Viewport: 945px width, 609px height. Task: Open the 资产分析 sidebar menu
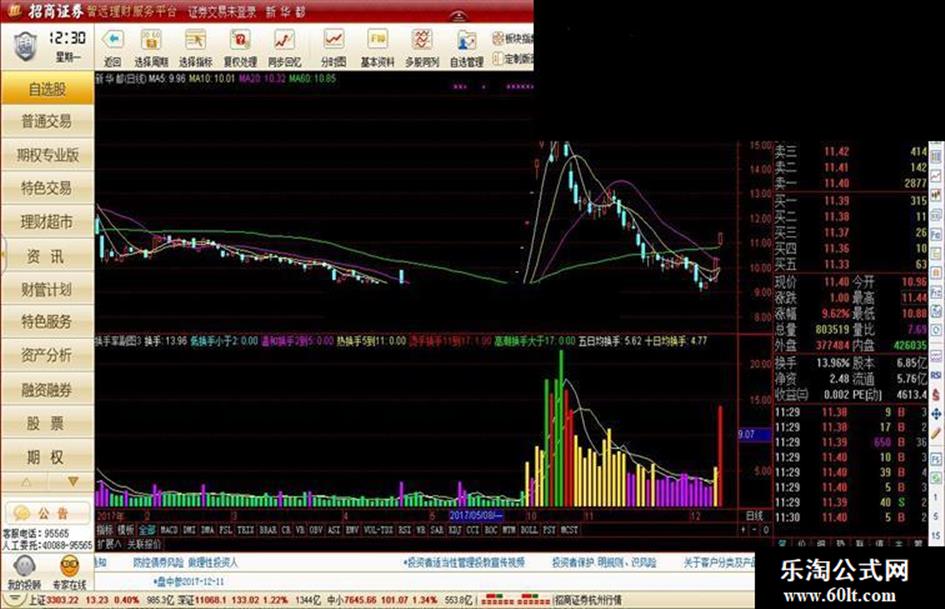pos(47,355)
